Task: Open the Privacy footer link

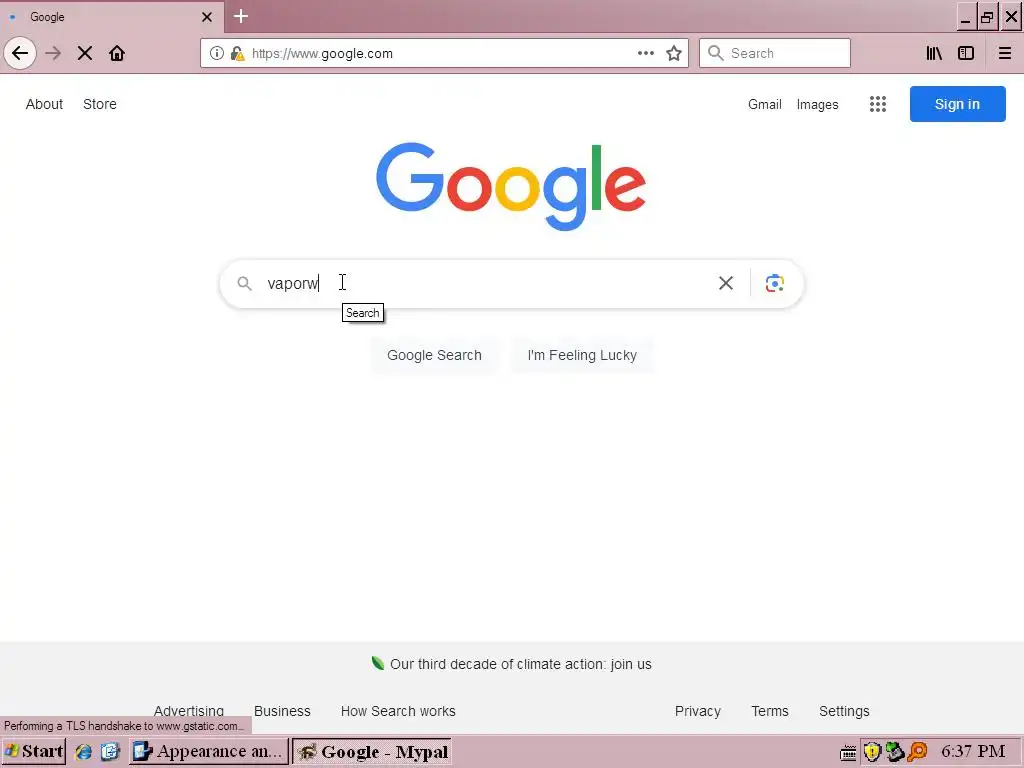Action: (697, 711)
